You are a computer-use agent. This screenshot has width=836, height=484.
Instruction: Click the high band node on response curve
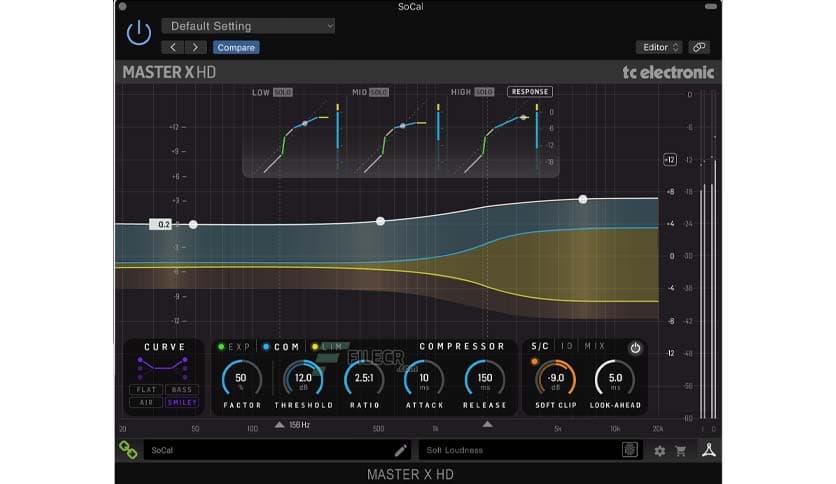583,199
